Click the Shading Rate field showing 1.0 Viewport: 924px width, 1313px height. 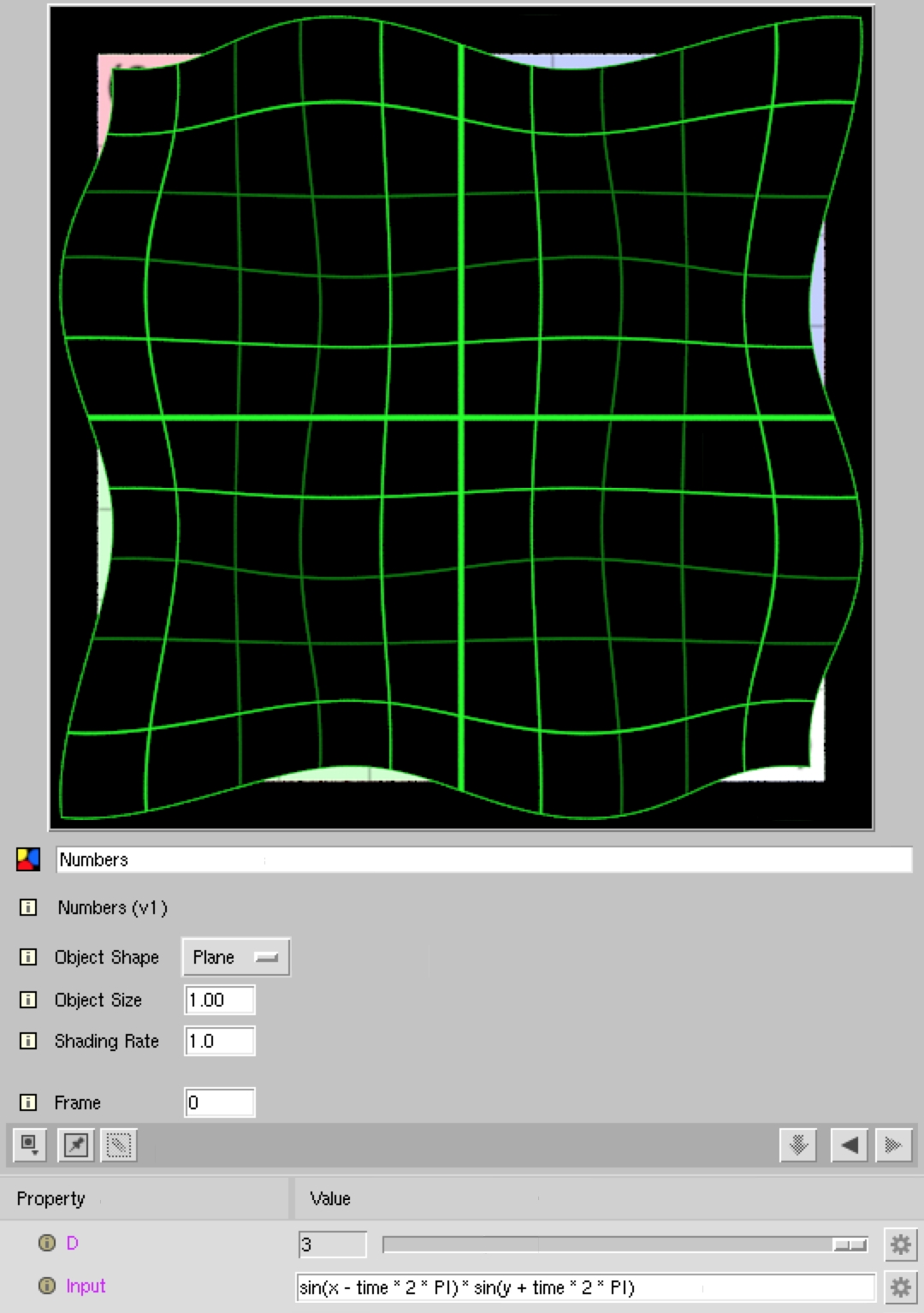(x=220, y=1041)
